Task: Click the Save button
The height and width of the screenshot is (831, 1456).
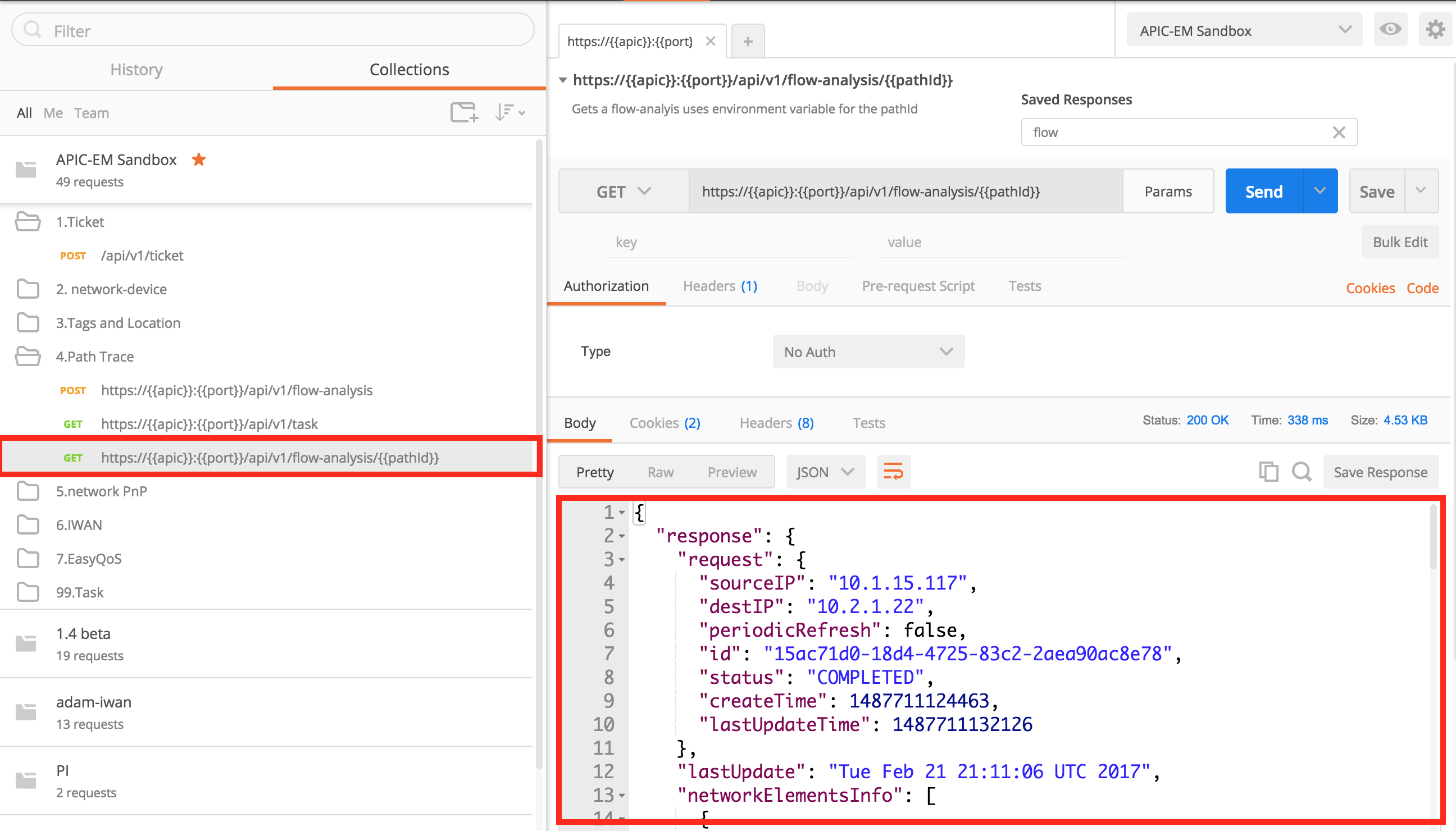Action: click(1377, 191)
